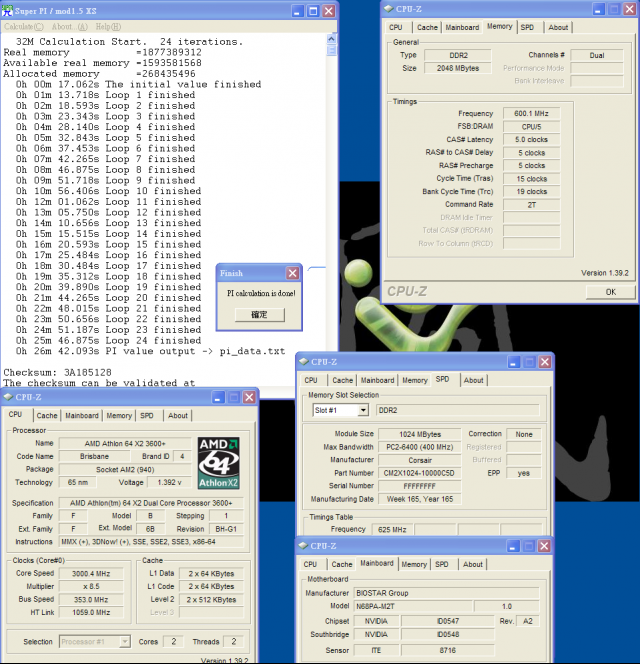Switch to Cache tab in CPU window
Screen dimensions: 640x664
tap(47, 415)
